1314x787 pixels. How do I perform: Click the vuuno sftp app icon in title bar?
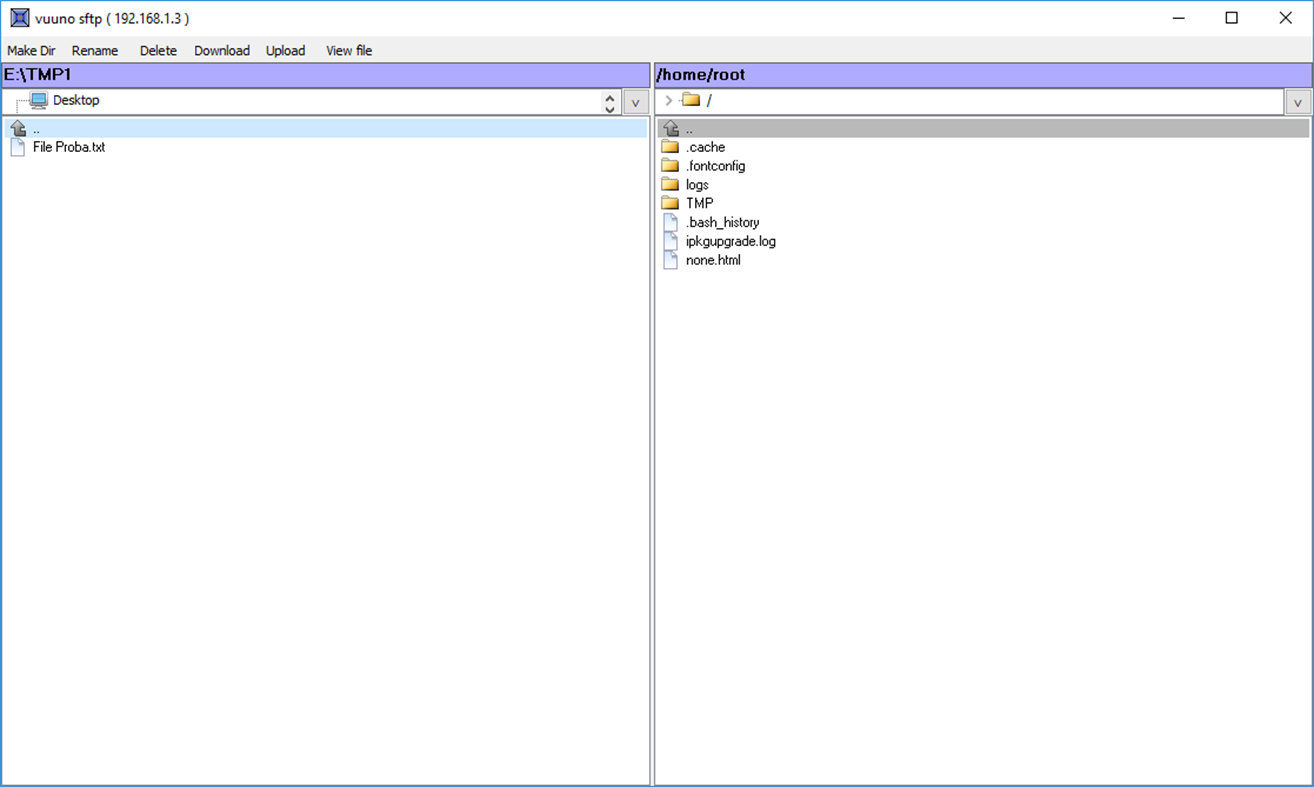(19, 18)
